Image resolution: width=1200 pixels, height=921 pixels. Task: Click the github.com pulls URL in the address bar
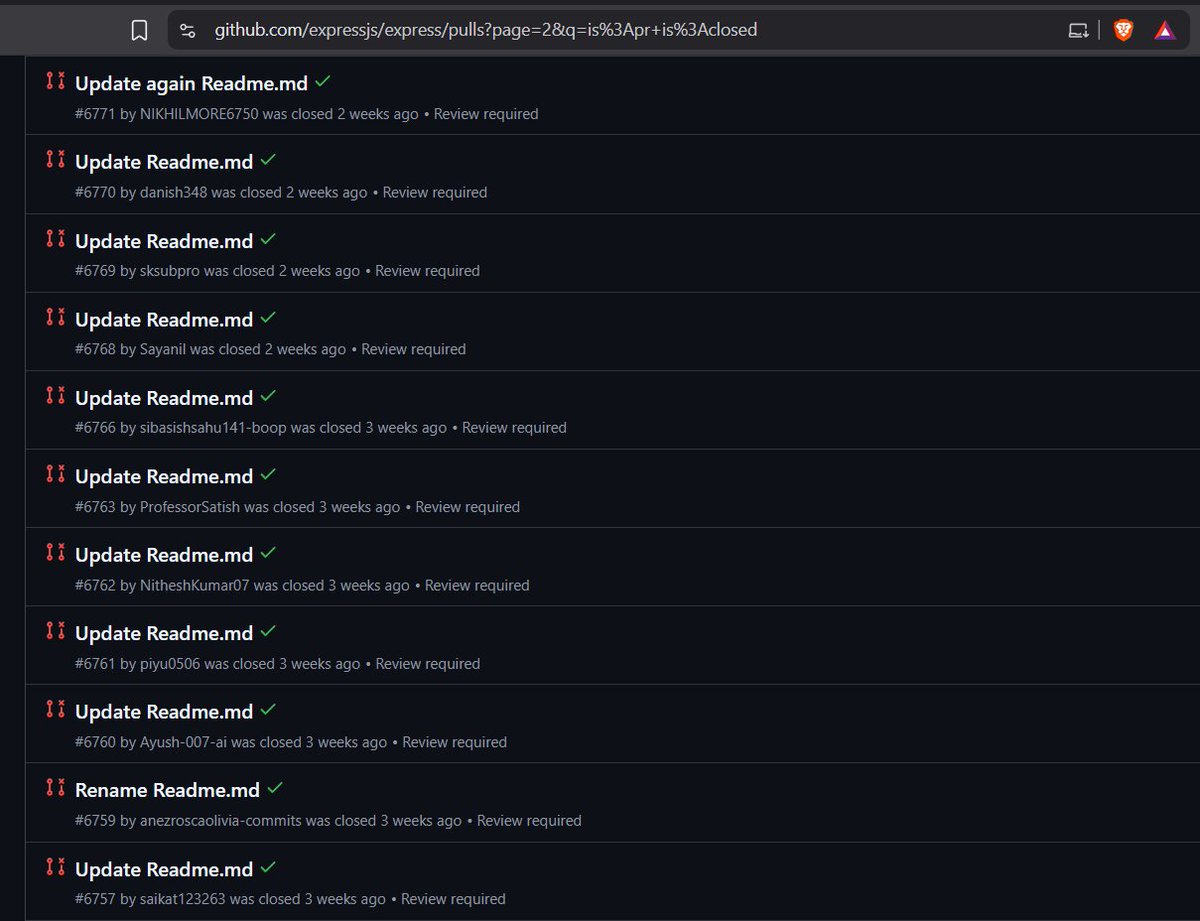pos(486,30)
